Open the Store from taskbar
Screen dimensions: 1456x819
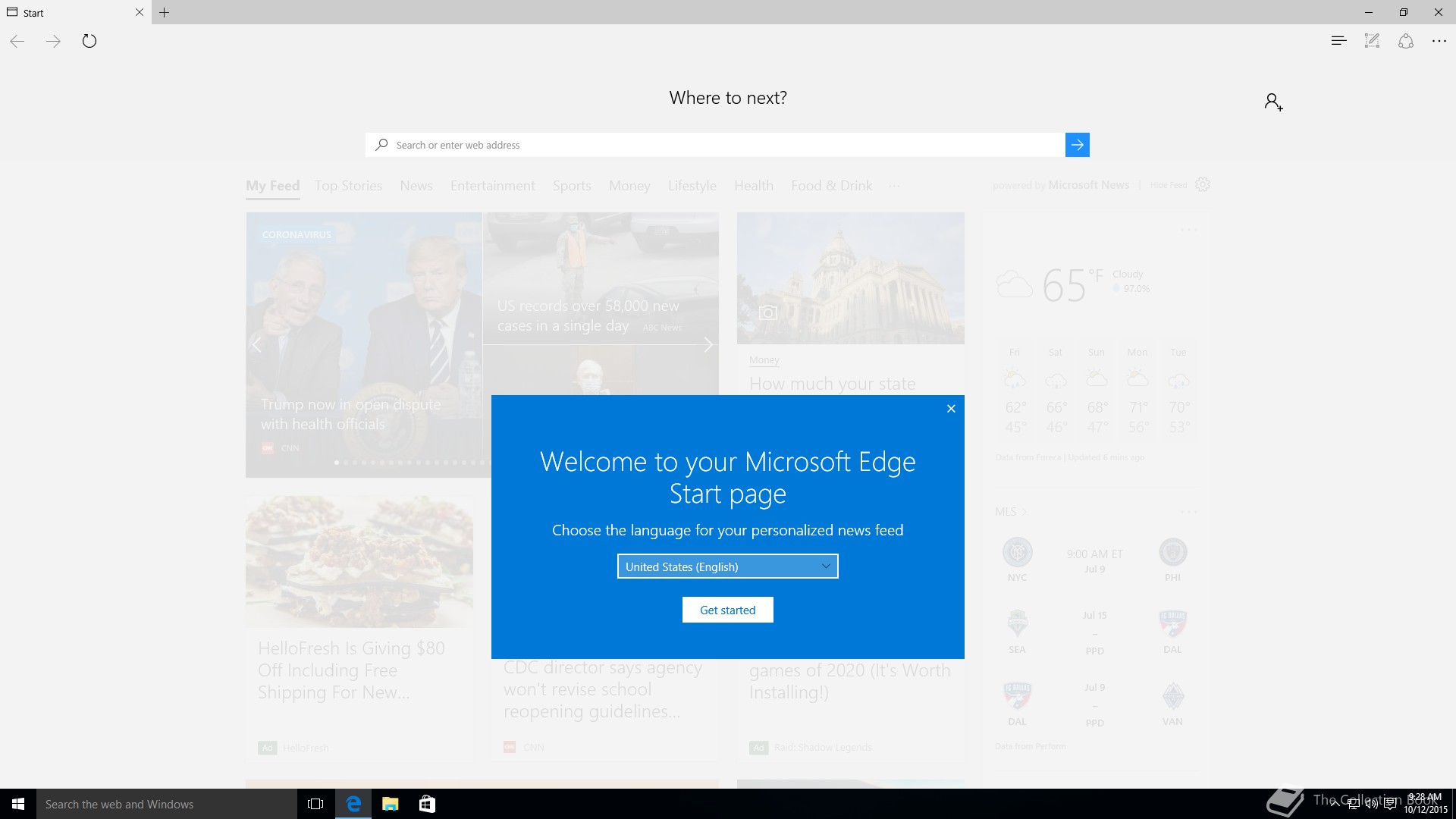[x=427, y=804]
